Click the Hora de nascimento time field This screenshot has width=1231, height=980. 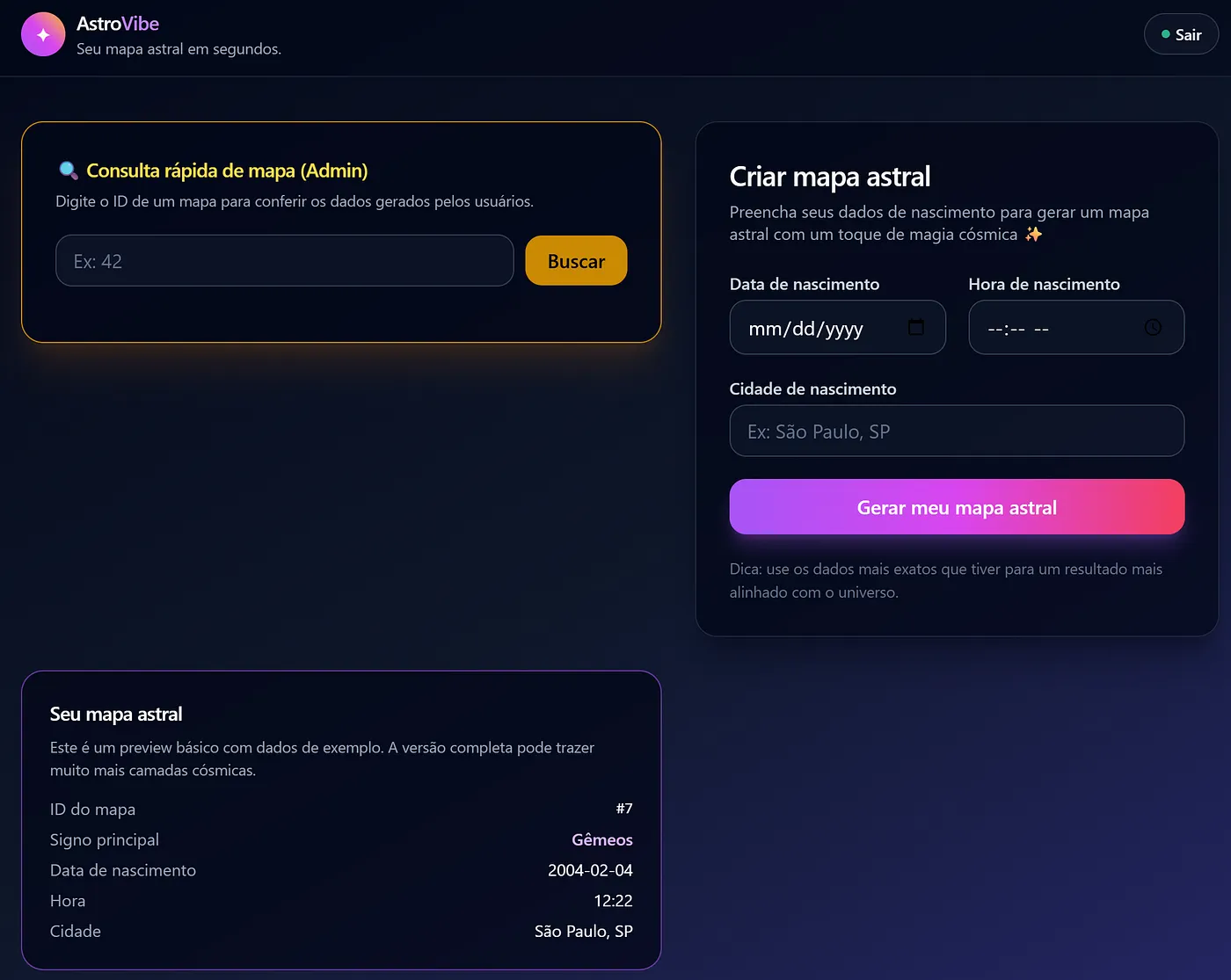tap(1055, 328)
